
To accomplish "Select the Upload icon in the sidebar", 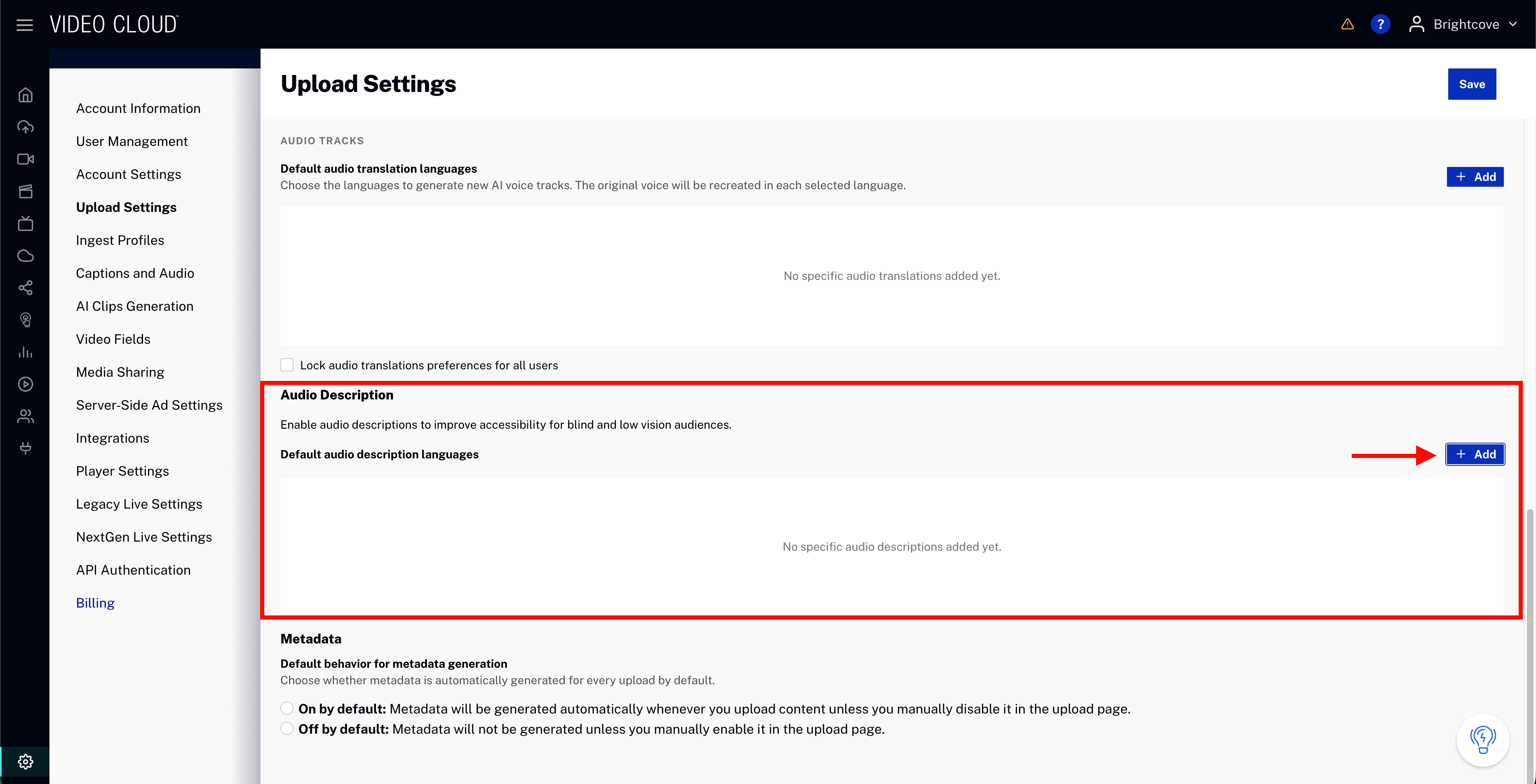I will pos(25,127).
